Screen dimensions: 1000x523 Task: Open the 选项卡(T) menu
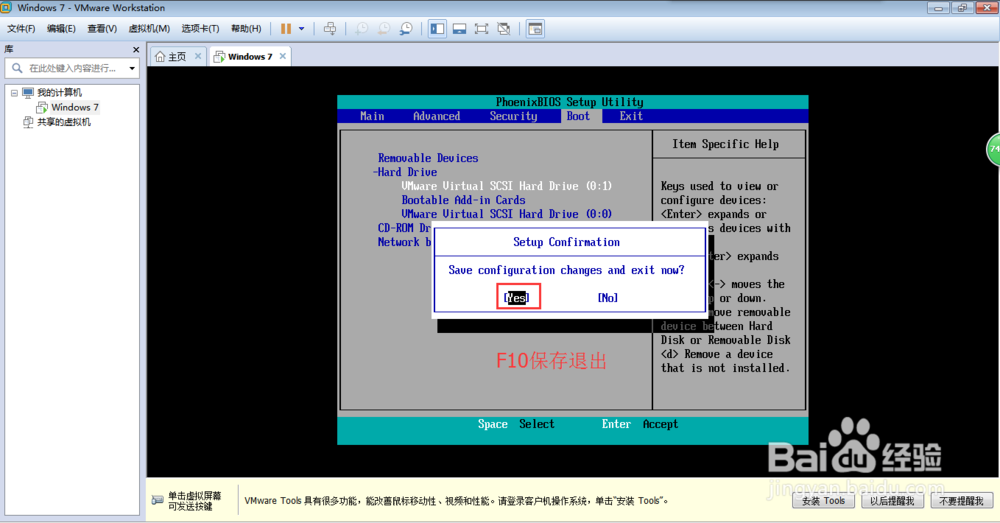coord(200,29)
